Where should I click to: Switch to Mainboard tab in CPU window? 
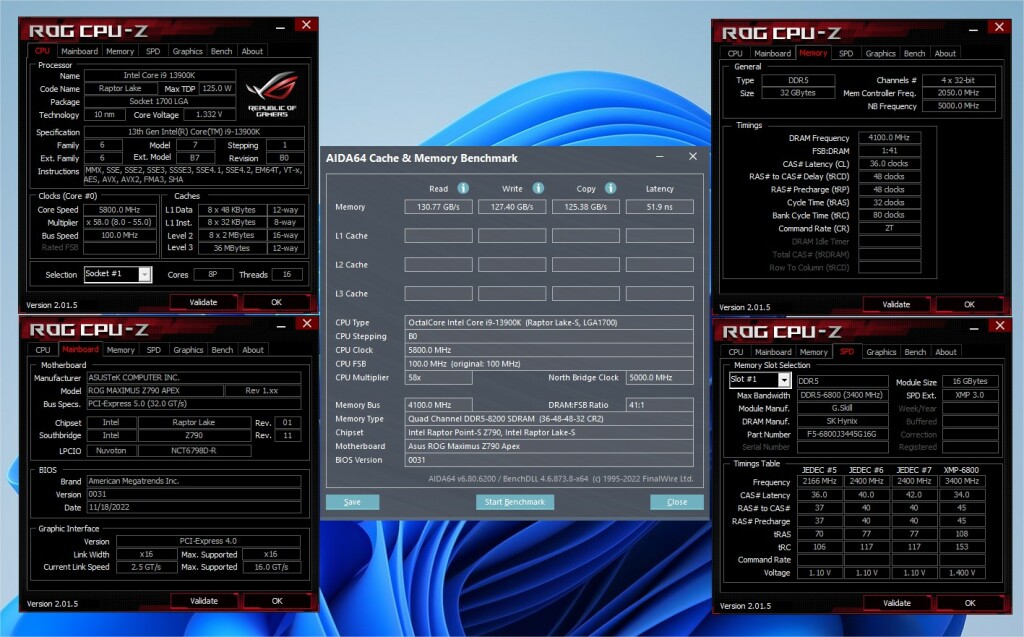(79, 51)
